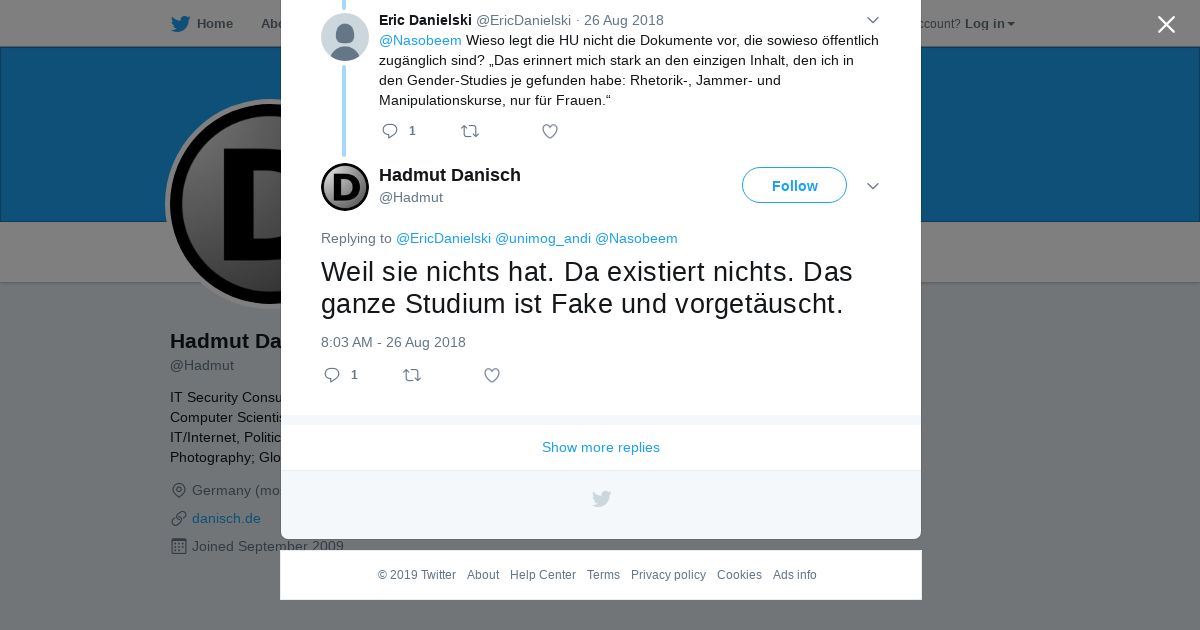Open the Help Center footer link
Image resolution: width=1200 pixels, height=630 pixels.
tap(543, 575)
